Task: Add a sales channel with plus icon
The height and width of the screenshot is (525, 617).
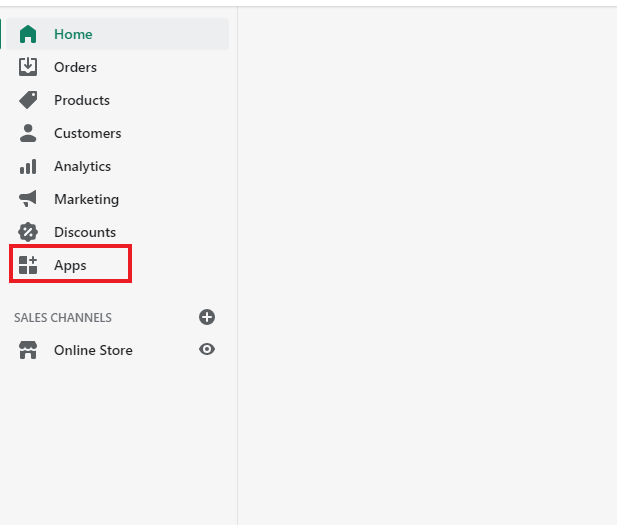Action: (x=207, y=317)
